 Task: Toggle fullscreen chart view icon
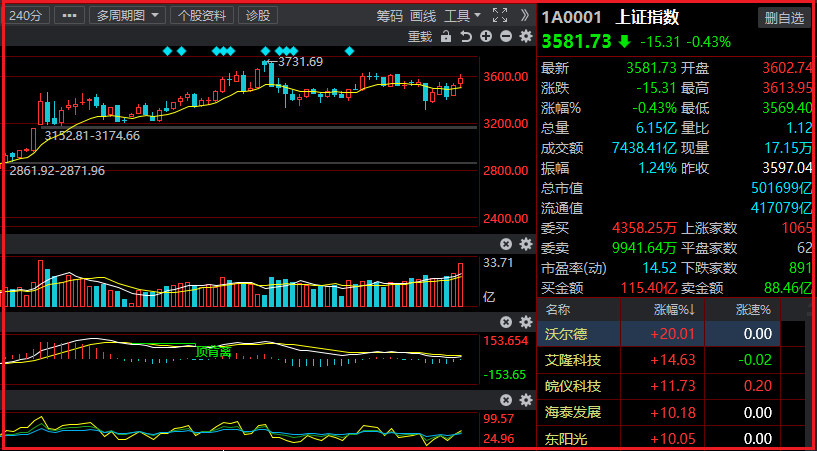[x=501, y=15]
